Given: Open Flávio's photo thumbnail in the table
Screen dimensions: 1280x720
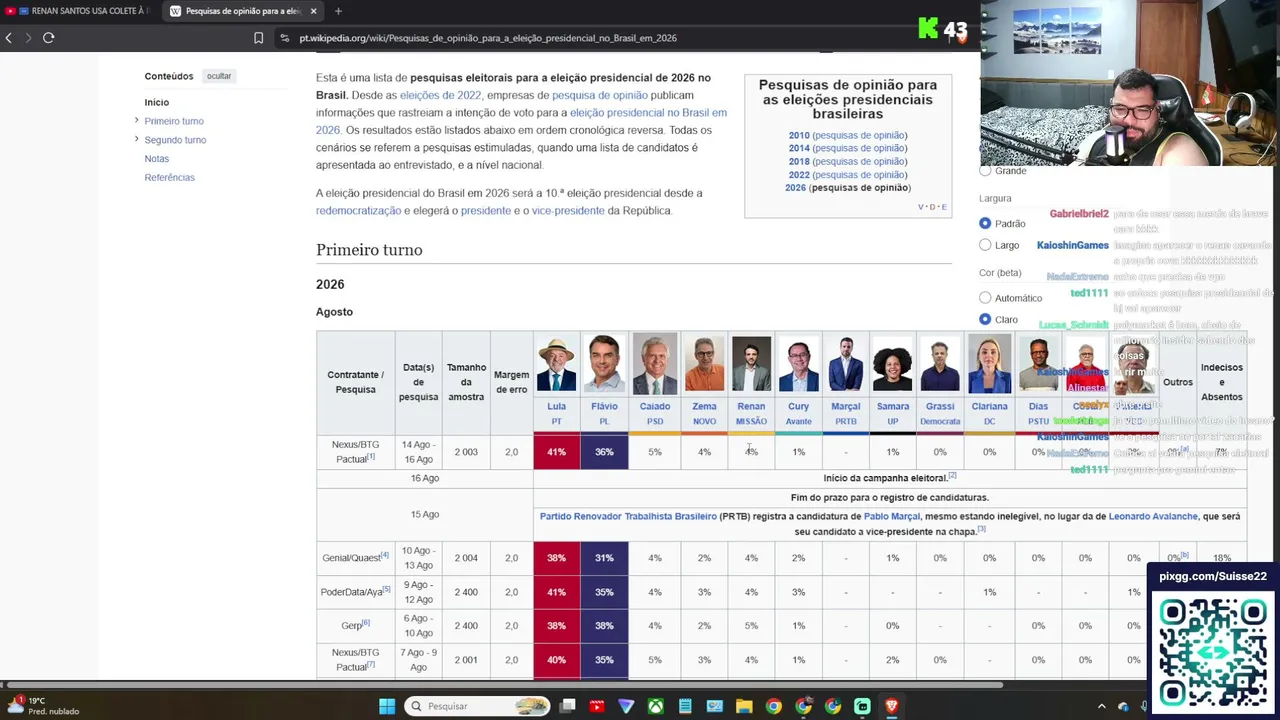Looking at the screenshot, I should point(604,364).
